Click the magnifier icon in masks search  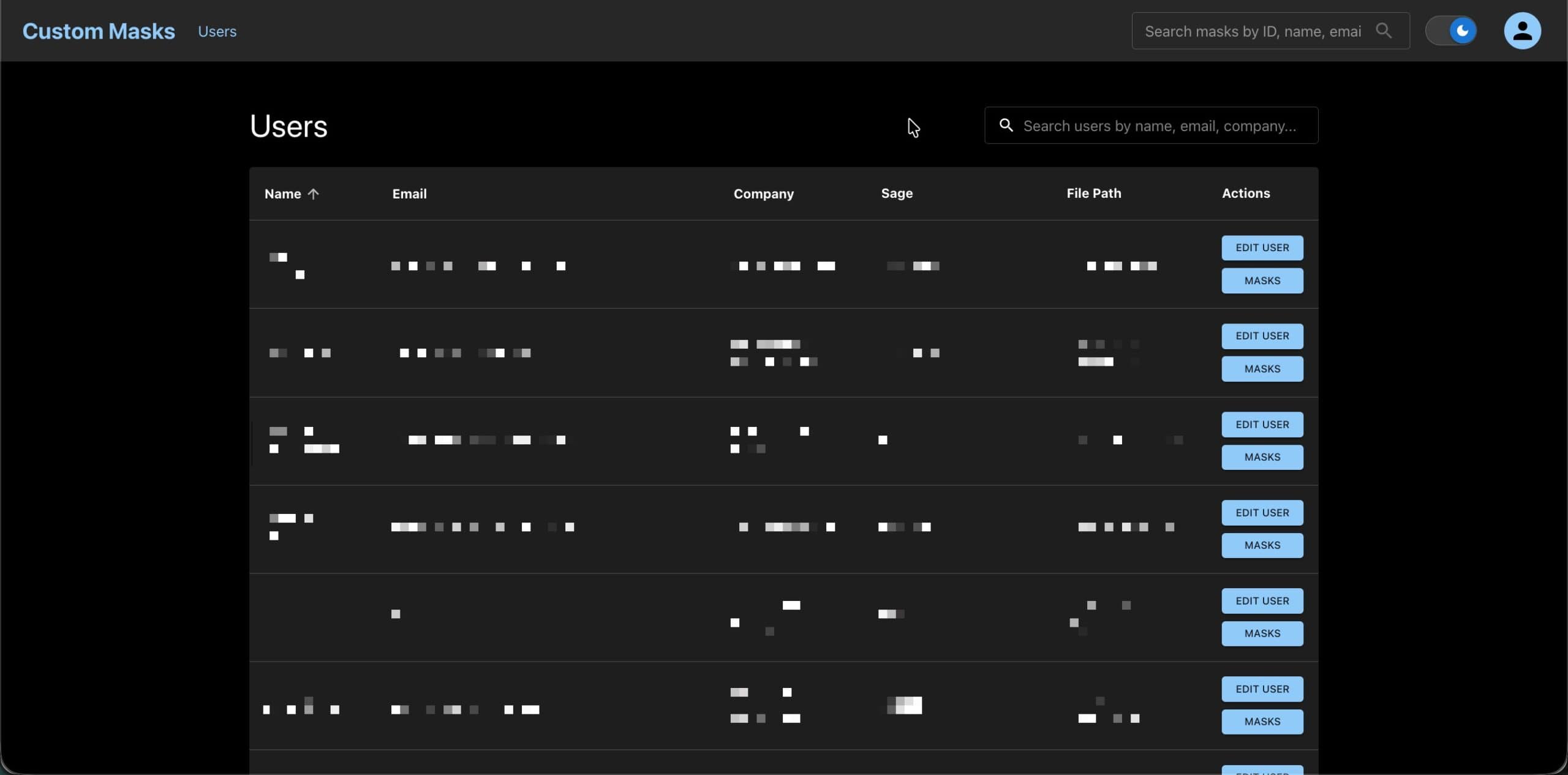[1383, 31]
